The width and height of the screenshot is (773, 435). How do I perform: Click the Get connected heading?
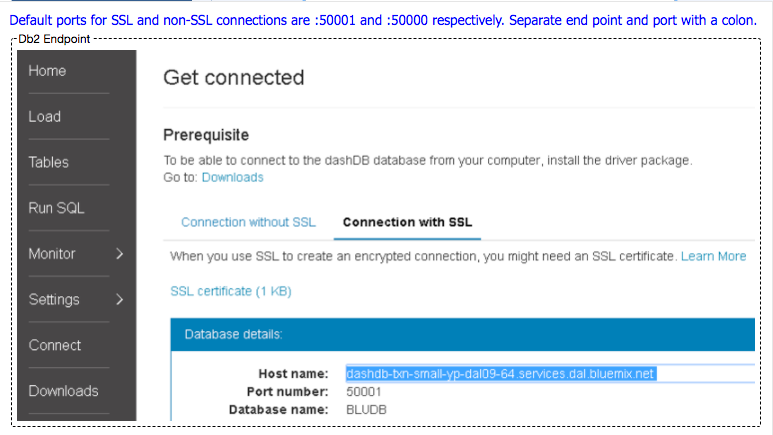(x=234, y=78)
